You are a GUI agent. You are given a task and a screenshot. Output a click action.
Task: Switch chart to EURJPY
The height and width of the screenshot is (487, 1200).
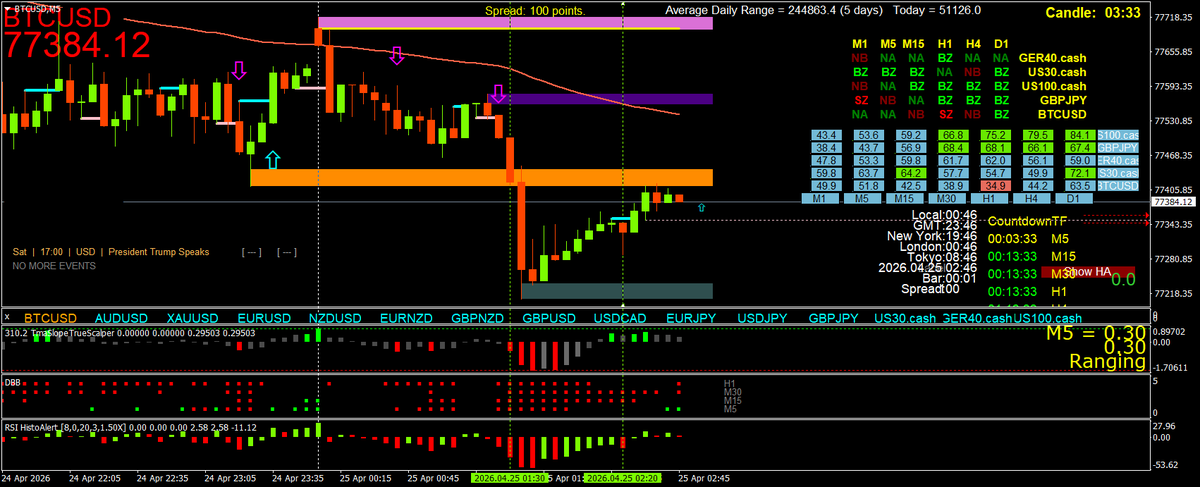693,317
